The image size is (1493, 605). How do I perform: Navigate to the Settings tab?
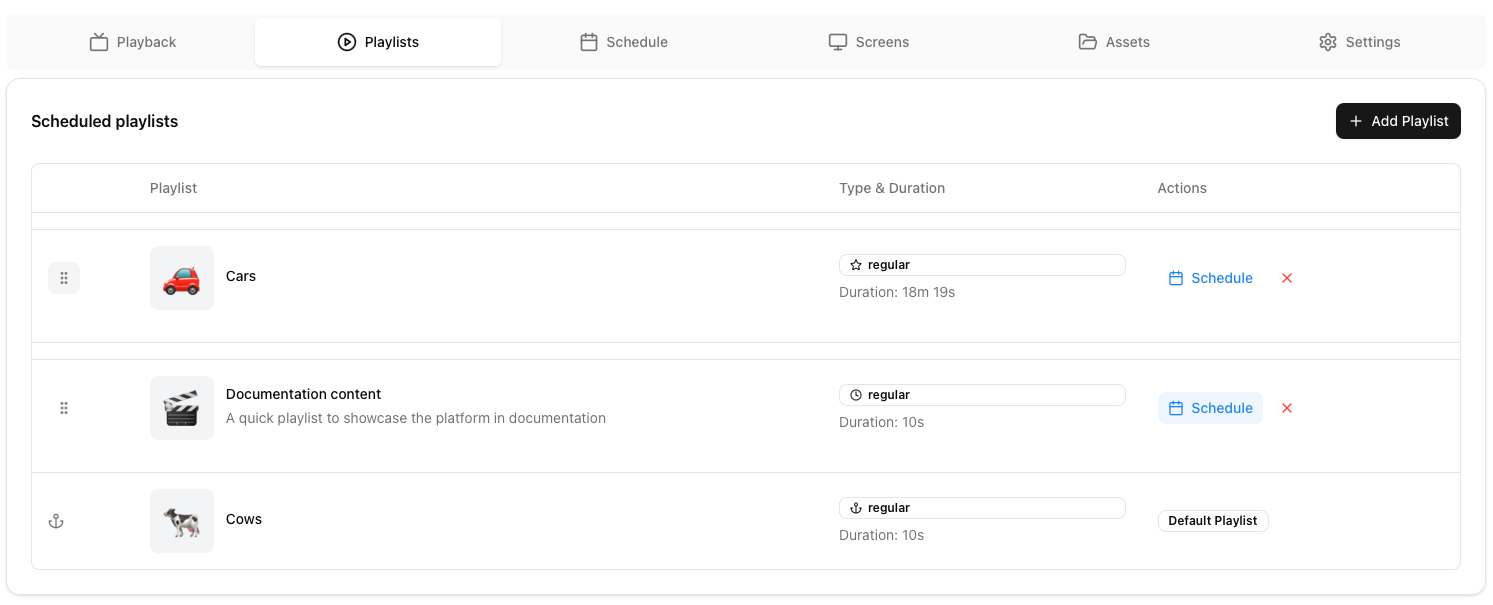pos(1359,42)
